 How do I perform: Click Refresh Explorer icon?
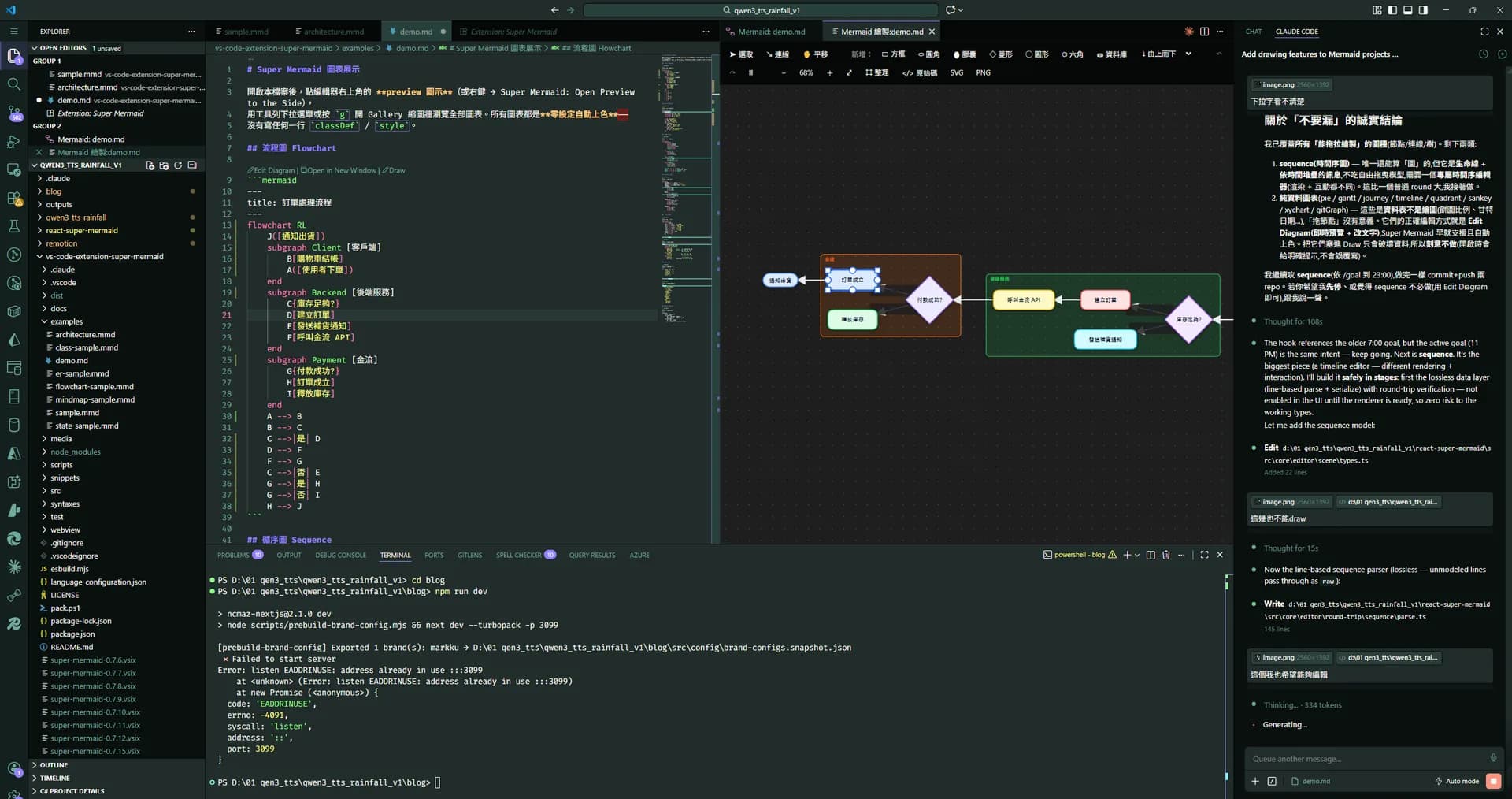[178, 165]
